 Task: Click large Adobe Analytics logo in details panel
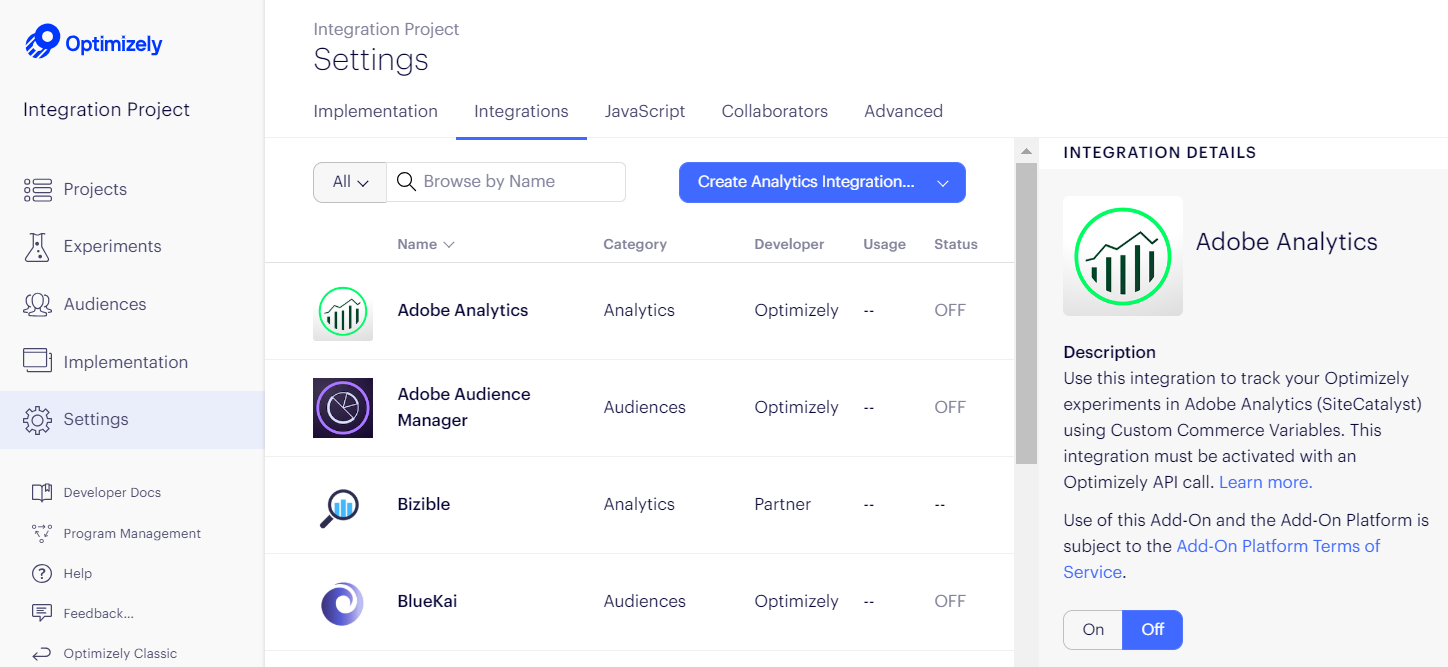pos(1123,256)
